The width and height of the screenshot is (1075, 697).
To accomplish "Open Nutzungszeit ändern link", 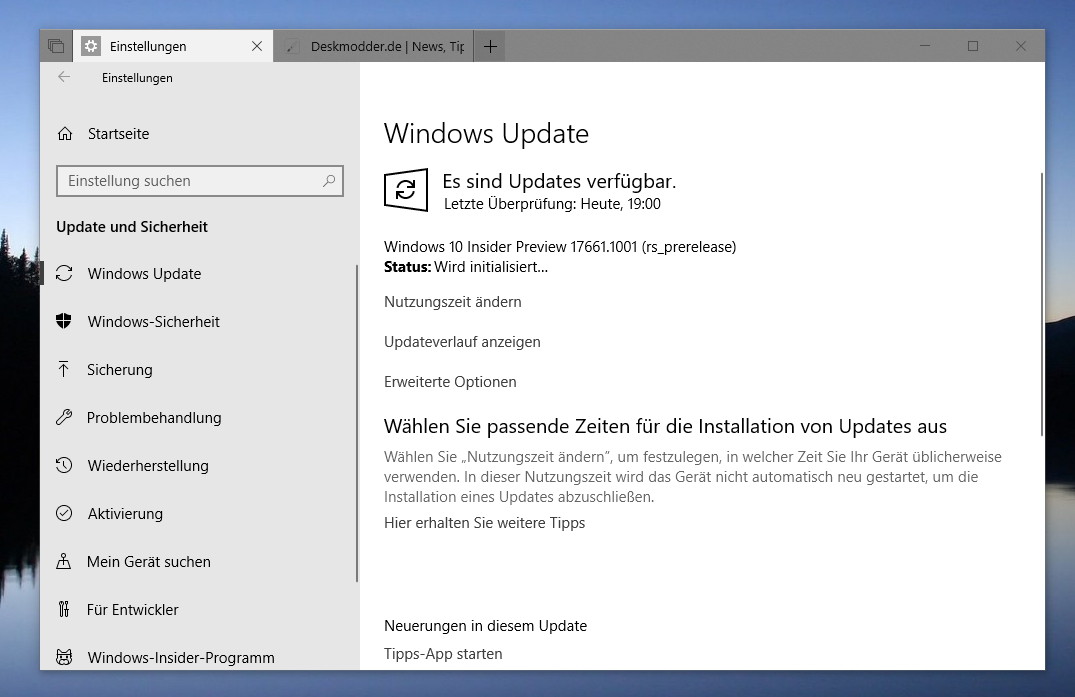I will coord(452,302).
